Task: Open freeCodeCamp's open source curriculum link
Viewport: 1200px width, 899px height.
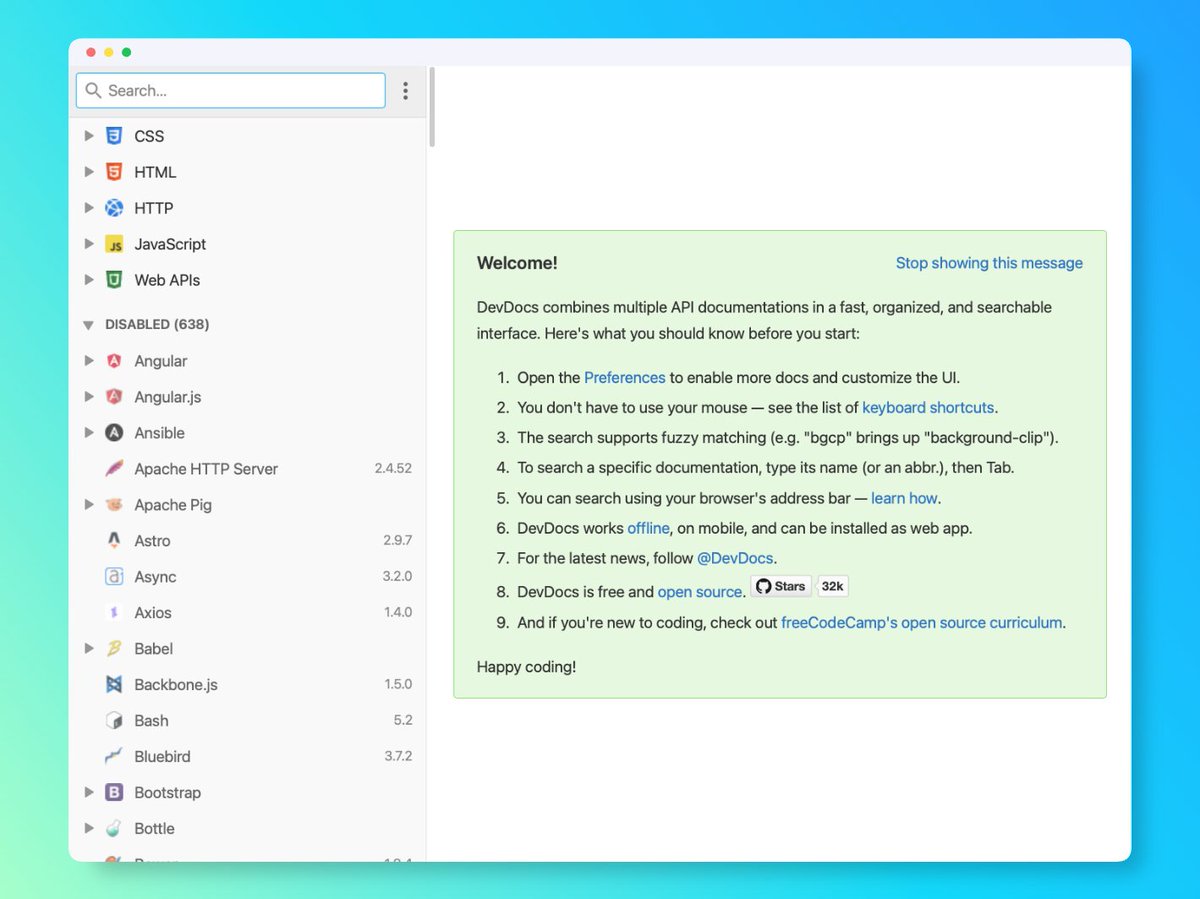Action: pyautogui.click(x=921, y=622)
